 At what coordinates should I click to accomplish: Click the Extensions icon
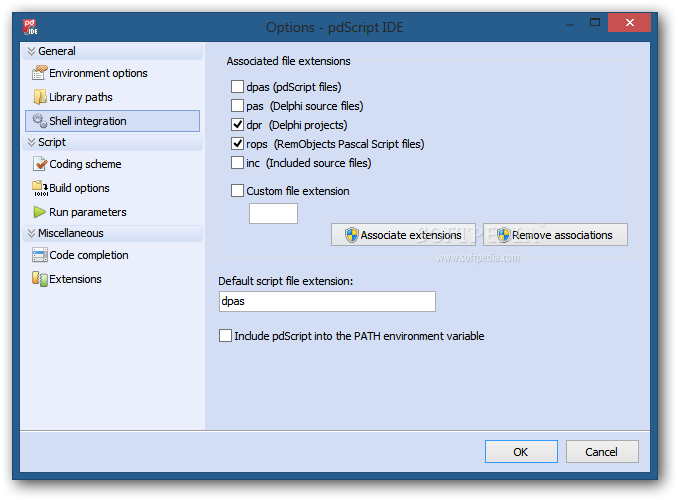click(x=40, y=279)
